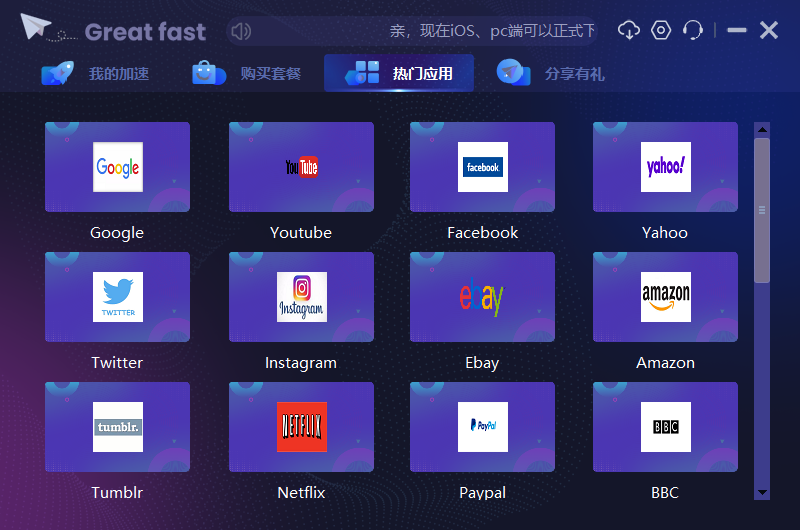
Task: Click the scrollbar up arrow
Action: tap(762, 130)
